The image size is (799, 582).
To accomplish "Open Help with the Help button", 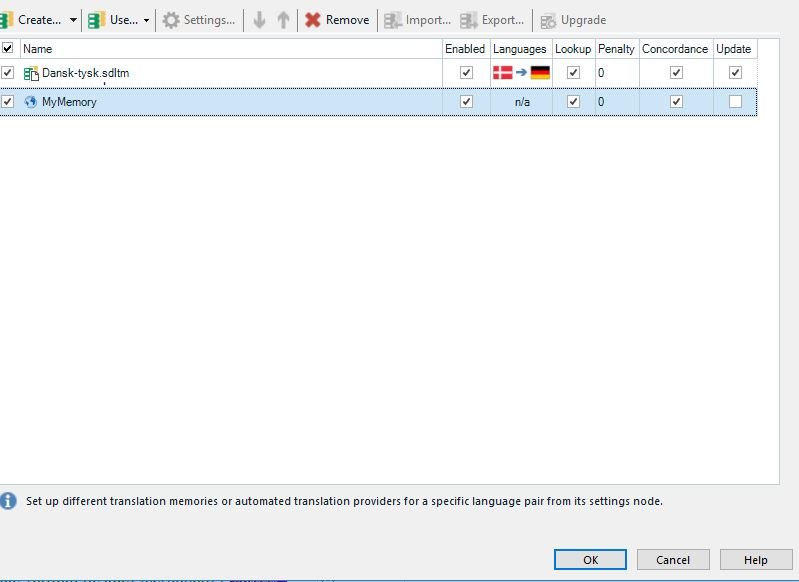I will coord(756,560).
